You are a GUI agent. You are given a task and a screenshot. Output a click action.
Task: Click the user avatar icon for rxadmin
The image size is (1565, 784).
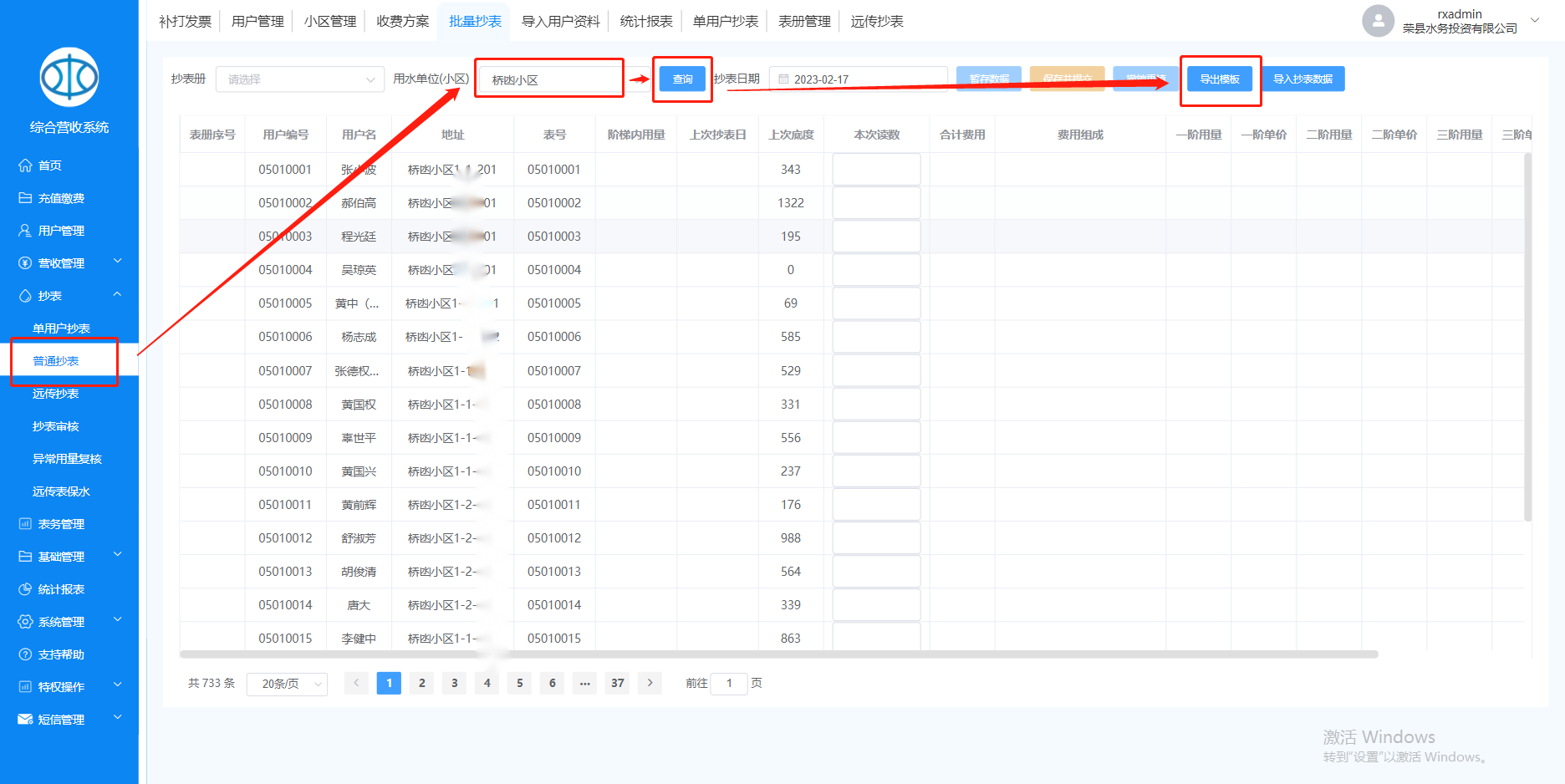[x=1378, y=21]
